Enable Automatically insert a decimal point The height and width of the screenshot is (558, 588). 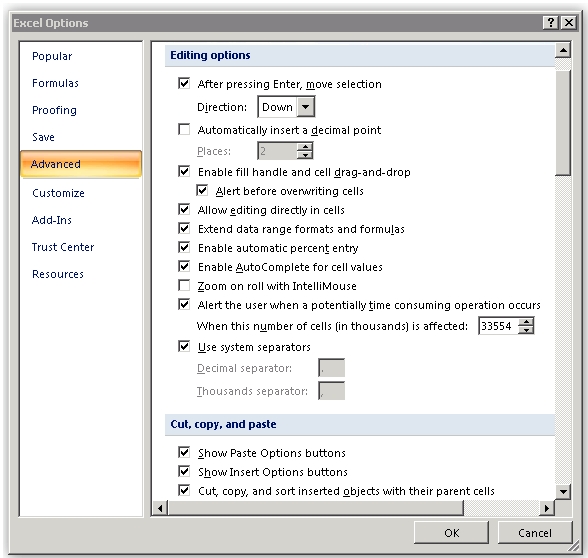tap(184, 130)
